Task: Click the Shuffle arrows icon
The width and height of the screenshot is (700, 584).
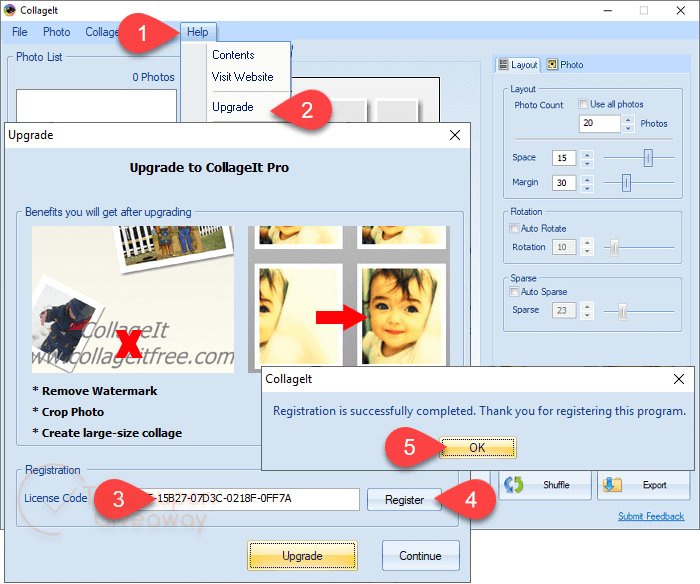Action: 513,485
